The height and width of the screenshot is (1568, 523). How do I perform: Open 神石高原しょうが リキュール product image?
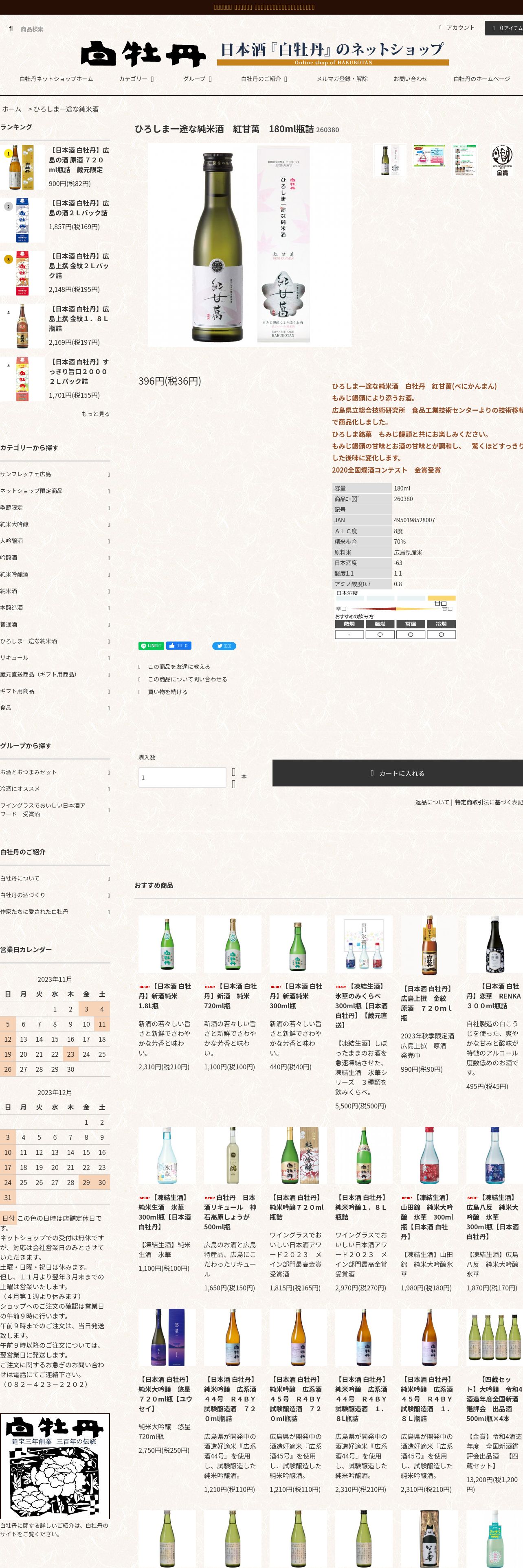pos(233,1155)
